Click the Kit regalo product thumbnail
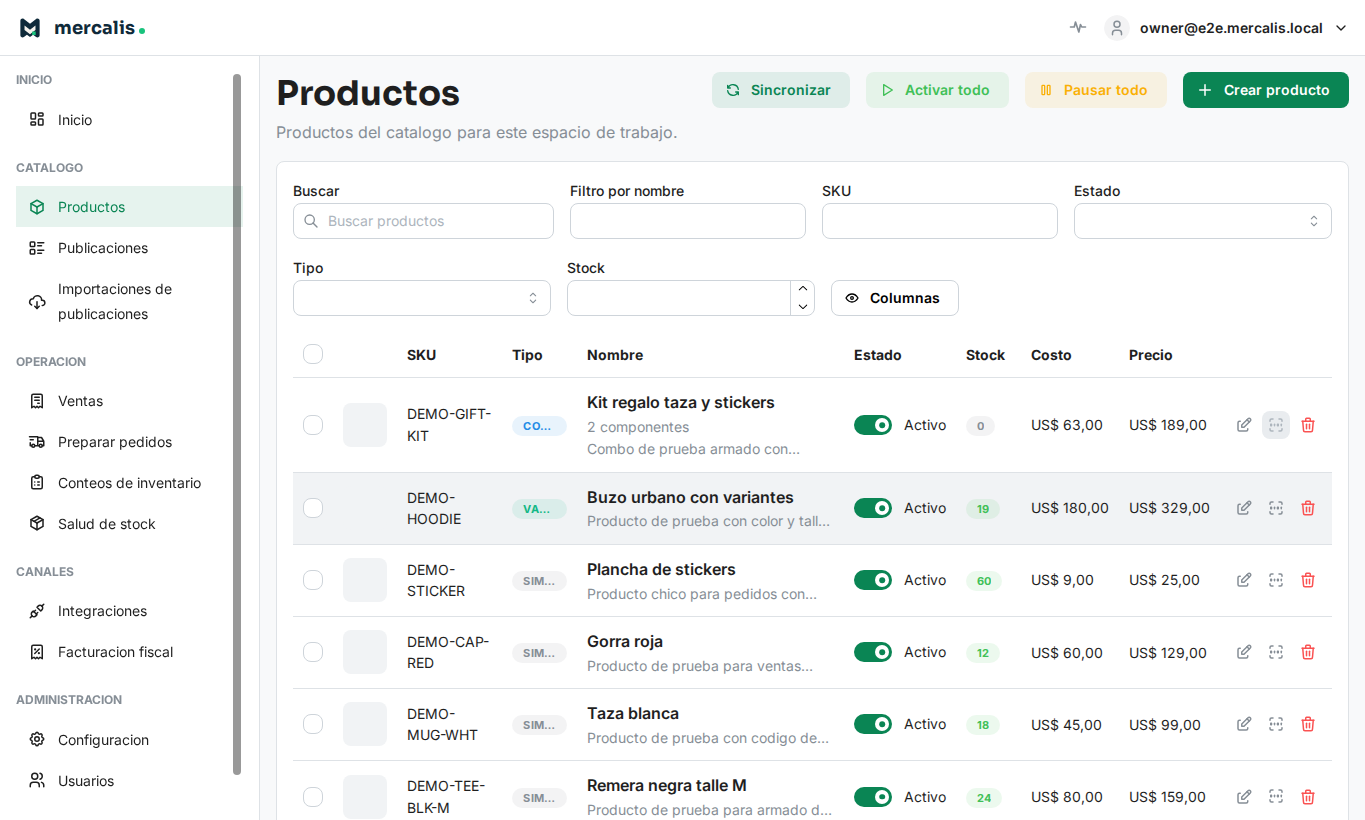This screenshot has height=820, width=1365. click(365, 425)
